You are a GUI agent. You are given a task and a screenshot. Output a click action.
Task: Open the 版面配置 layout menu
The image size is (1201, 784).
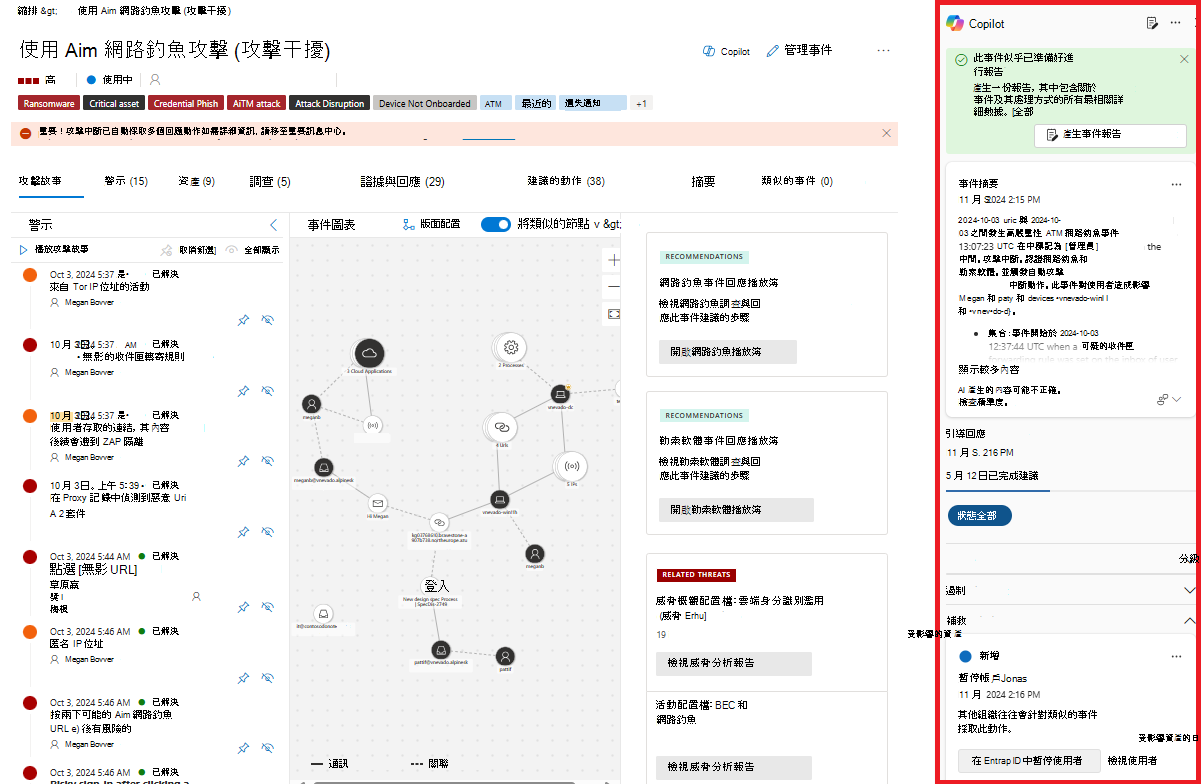tap(431, 224)
